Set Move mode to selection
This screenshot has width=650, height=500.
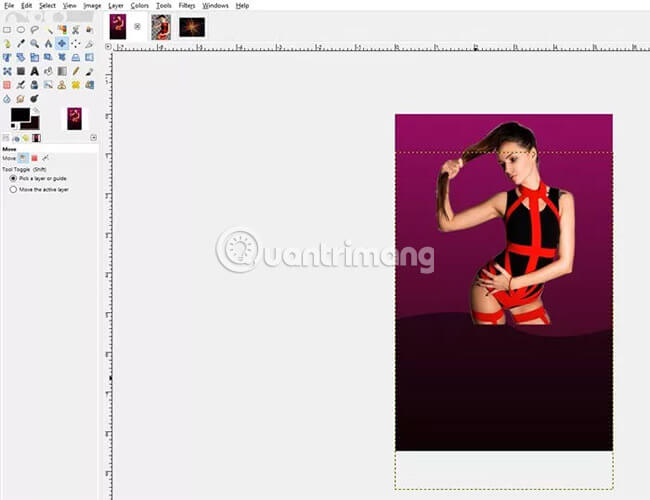(x=34, y=158)
